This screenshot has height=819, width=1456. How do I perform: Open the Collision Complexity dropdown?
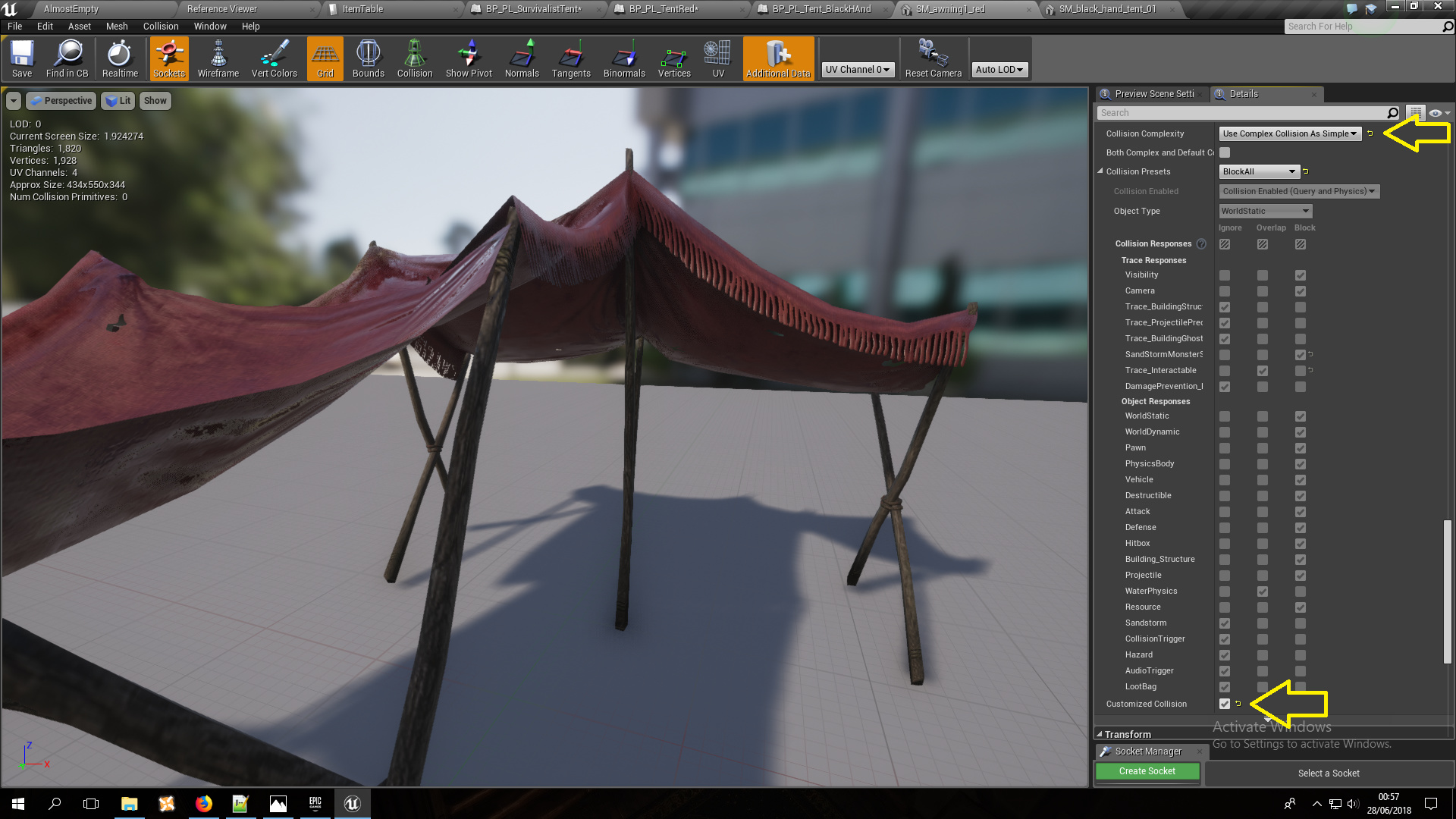(x=1289, y=133)
